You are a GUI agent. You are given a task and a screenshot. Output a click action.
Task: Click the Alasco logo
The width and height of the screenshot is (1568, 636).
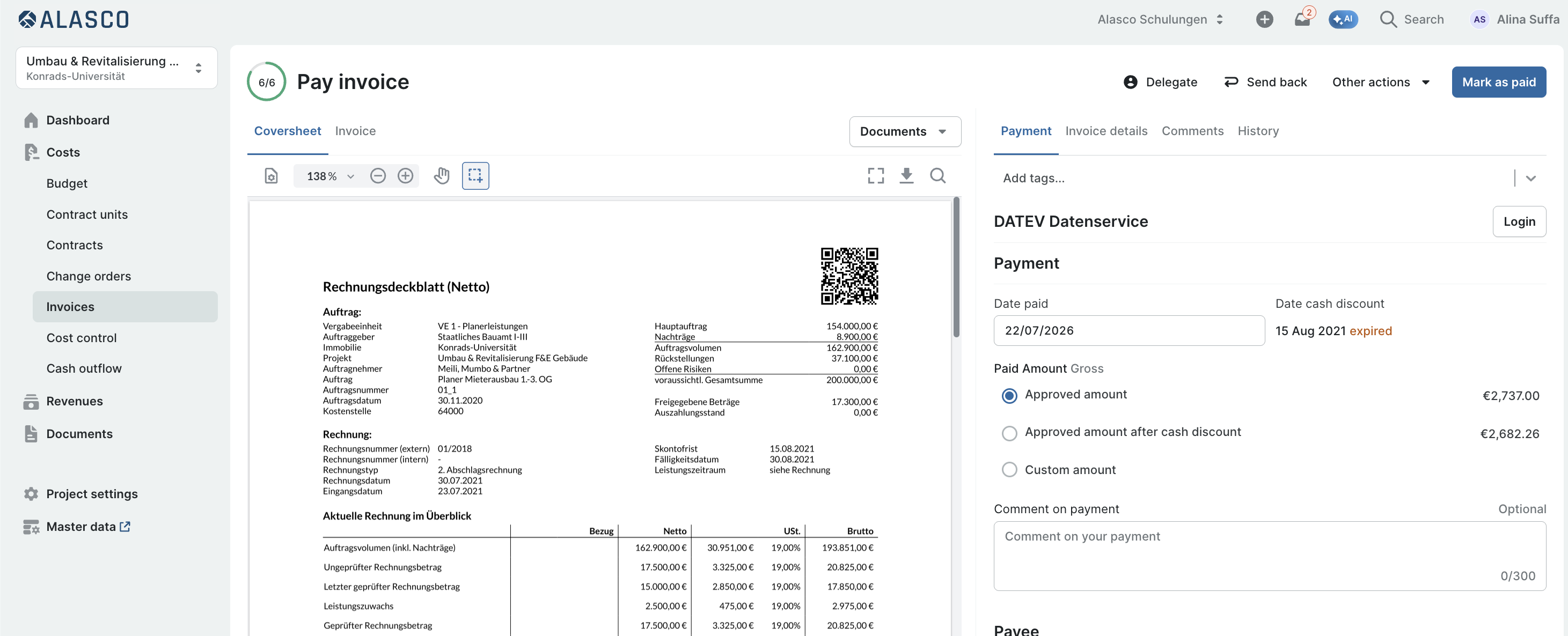74,19
